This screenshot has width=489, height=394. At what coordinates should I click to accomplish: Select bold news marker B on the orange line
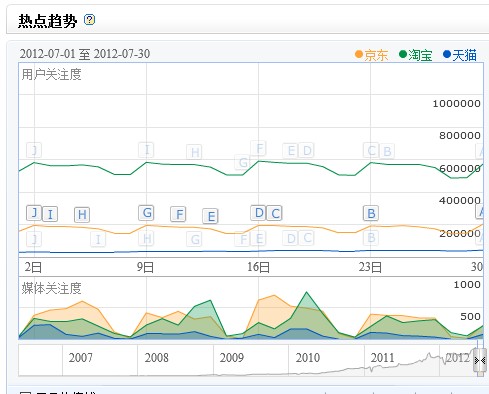(371, 213)
